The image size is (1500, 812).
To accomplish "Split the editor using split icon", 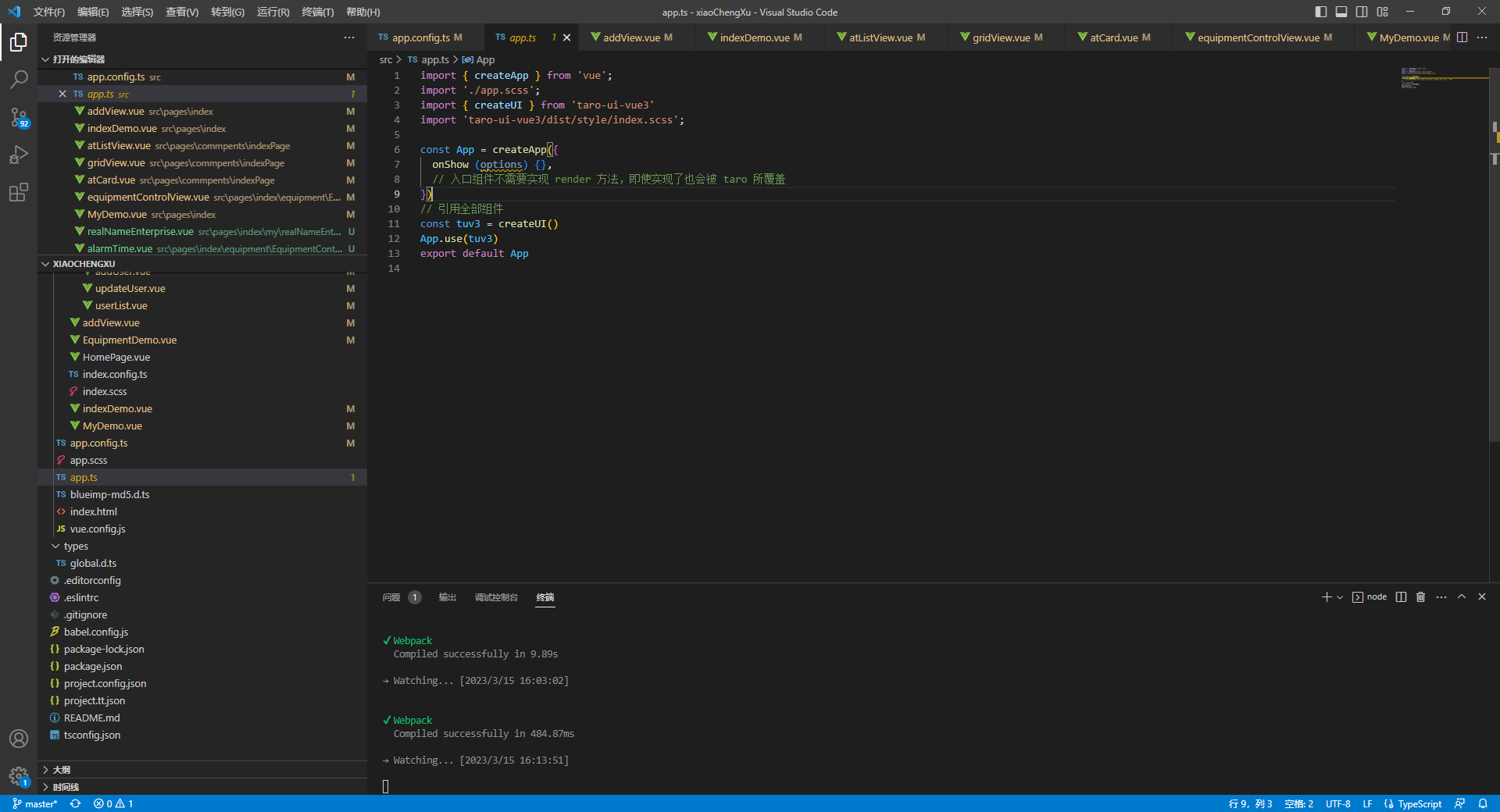I will (x=1461, y=37).
